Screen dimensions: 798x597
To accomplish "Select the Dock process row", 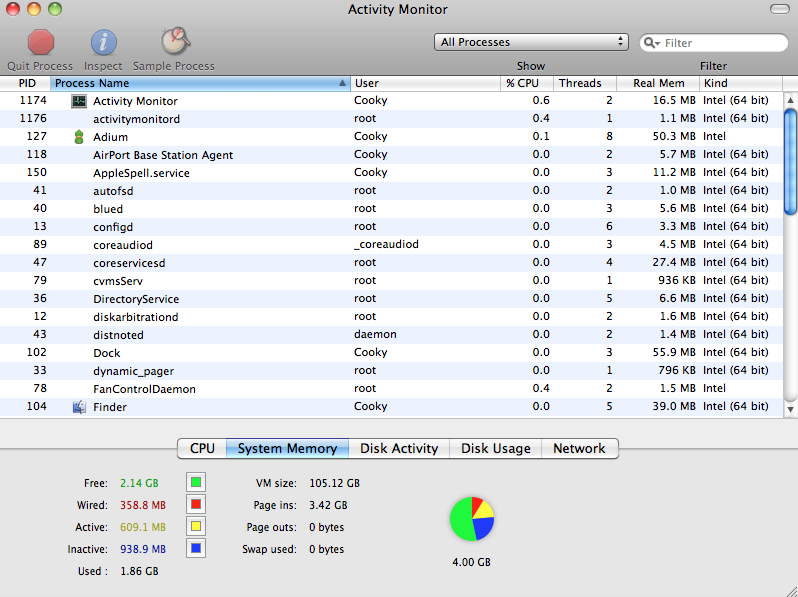I will point(391,353).
